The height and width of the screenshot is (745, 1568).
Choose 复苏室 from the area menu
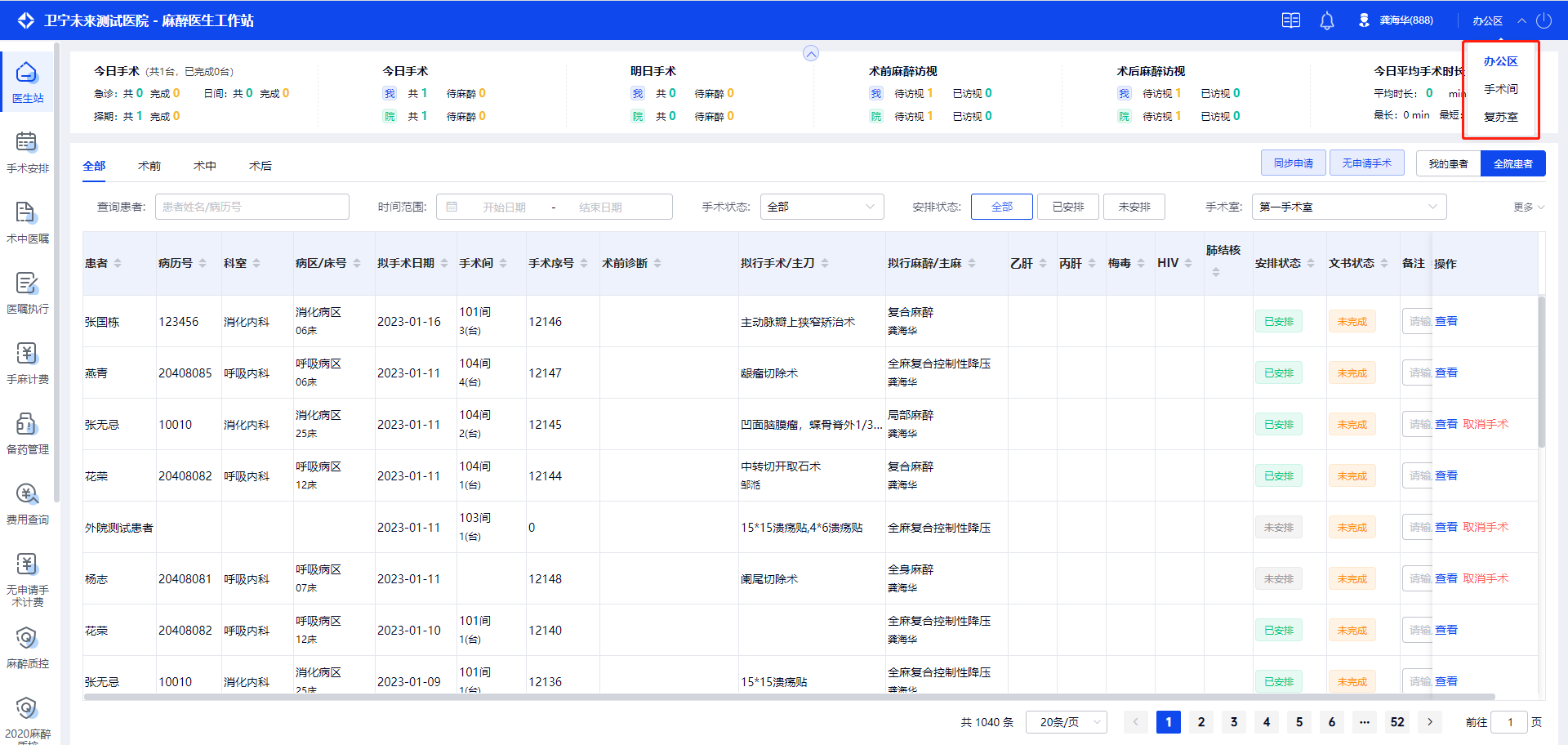coord(1500,117)
